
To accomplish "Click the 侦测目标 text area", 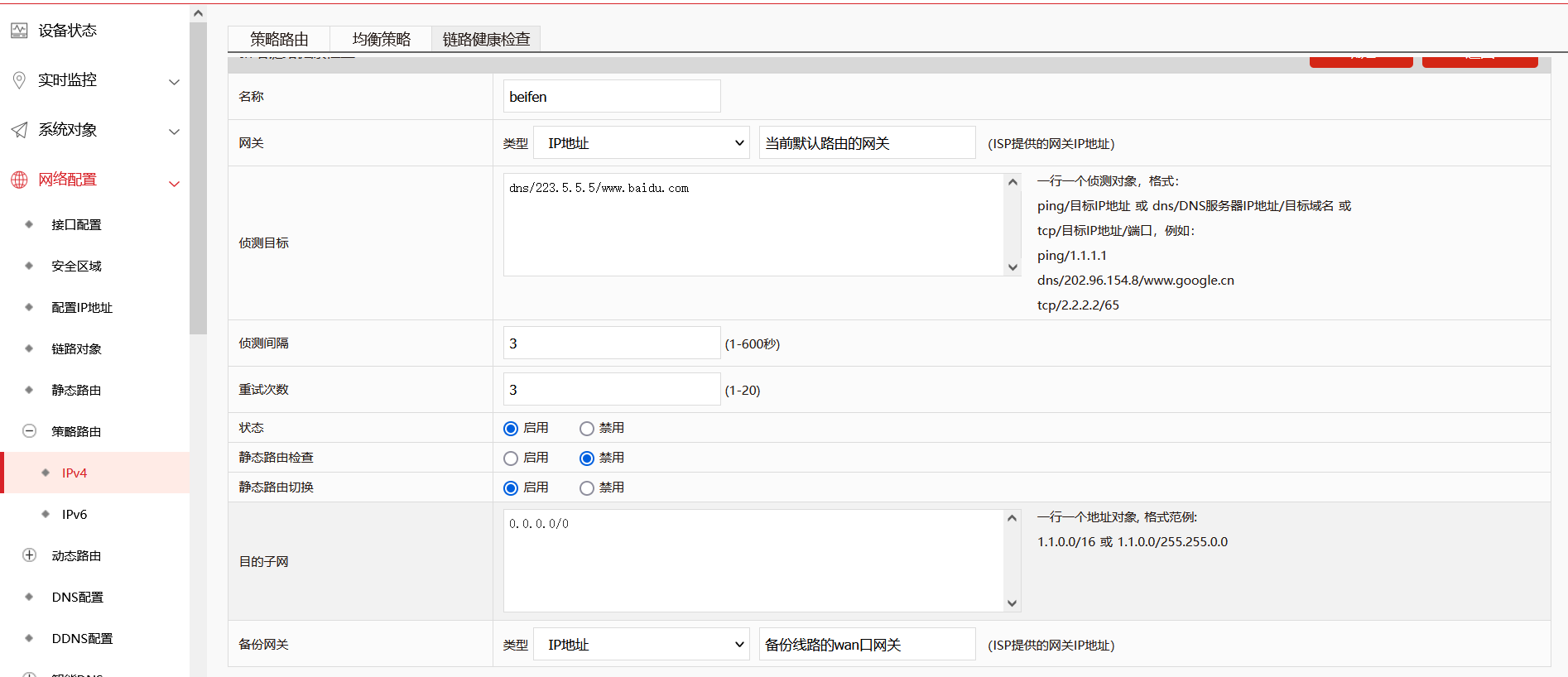I will point(753,224).
